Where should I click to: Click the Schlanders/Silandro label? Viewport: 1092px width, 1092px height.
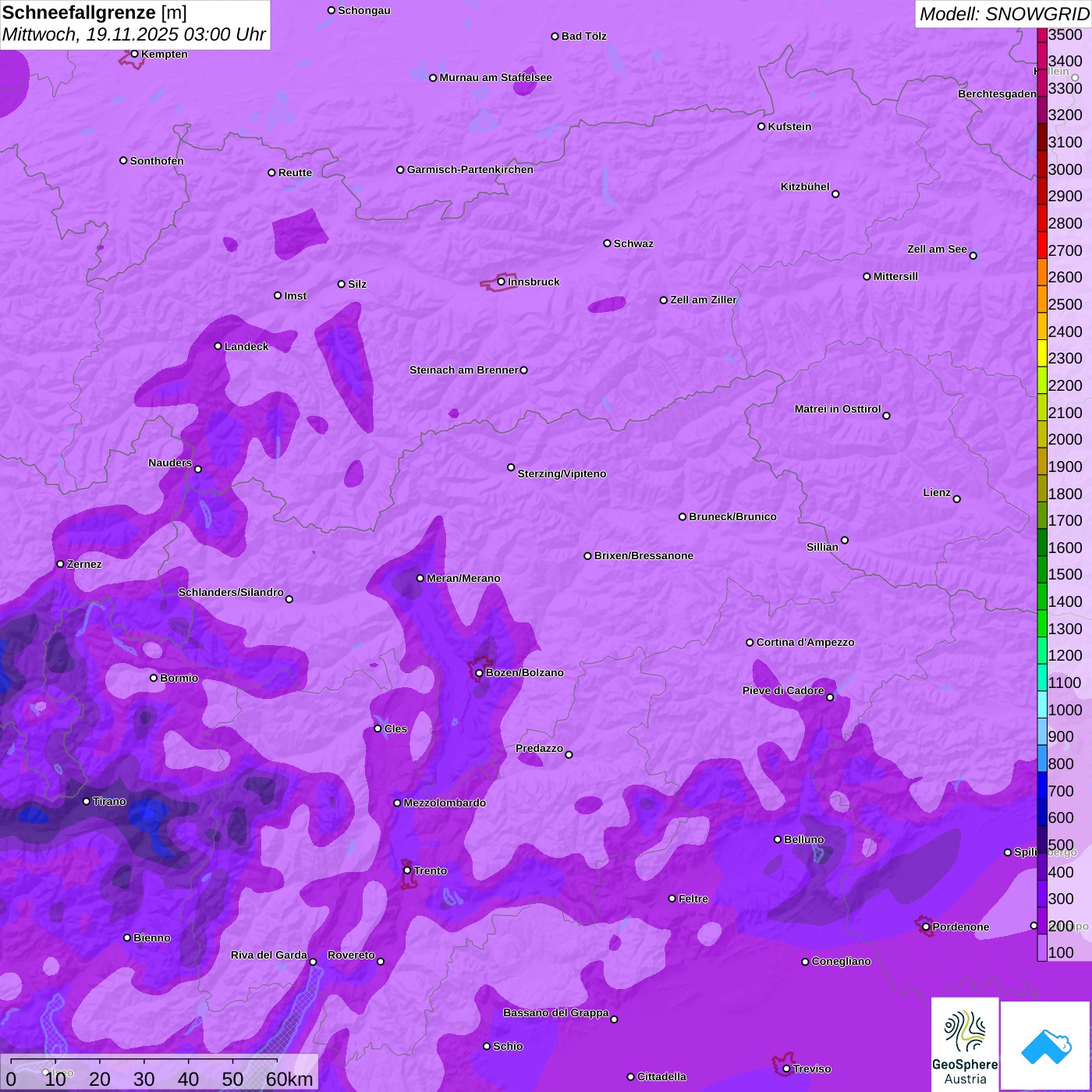231,592
